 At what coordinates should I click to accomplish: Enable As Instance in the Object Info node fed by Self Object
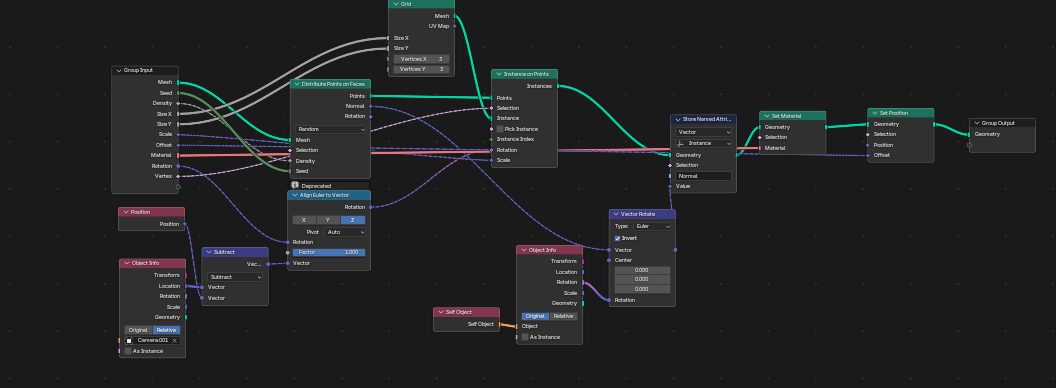[x=525, y=337]
